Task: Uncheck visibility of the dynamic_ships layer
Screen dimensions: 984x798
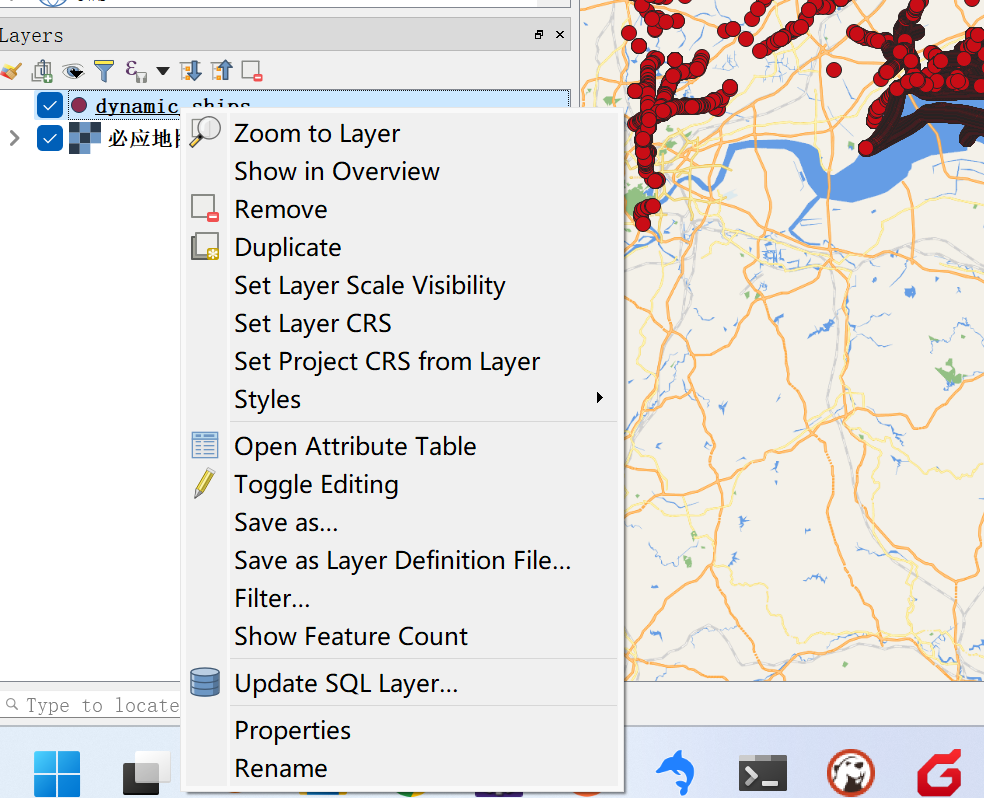Action: click(x=50, y=105)
